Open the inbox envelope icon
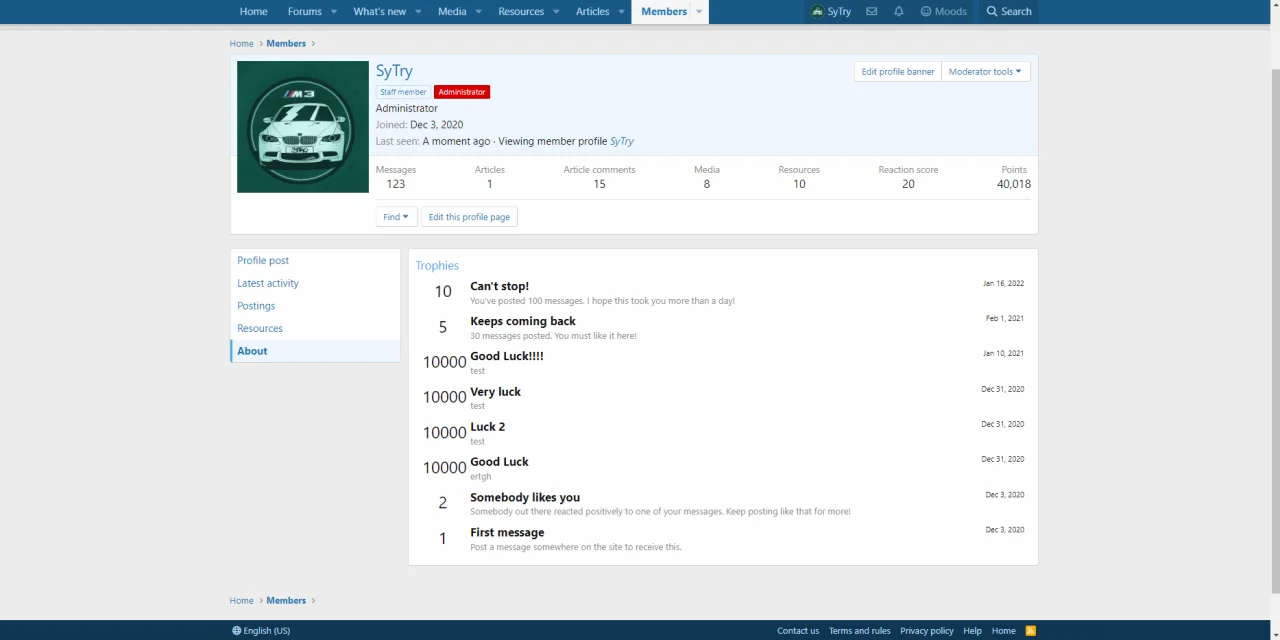The width and height of the screenshot is (1280, 640). pyautogui.click(x=871, y=12)
